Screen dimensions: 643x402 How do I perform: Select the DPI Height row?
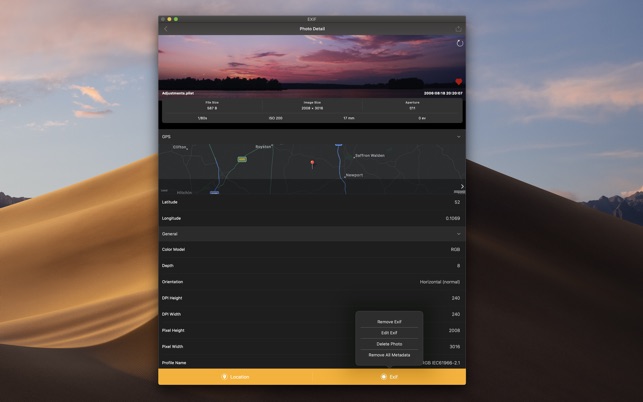point(312,298)
